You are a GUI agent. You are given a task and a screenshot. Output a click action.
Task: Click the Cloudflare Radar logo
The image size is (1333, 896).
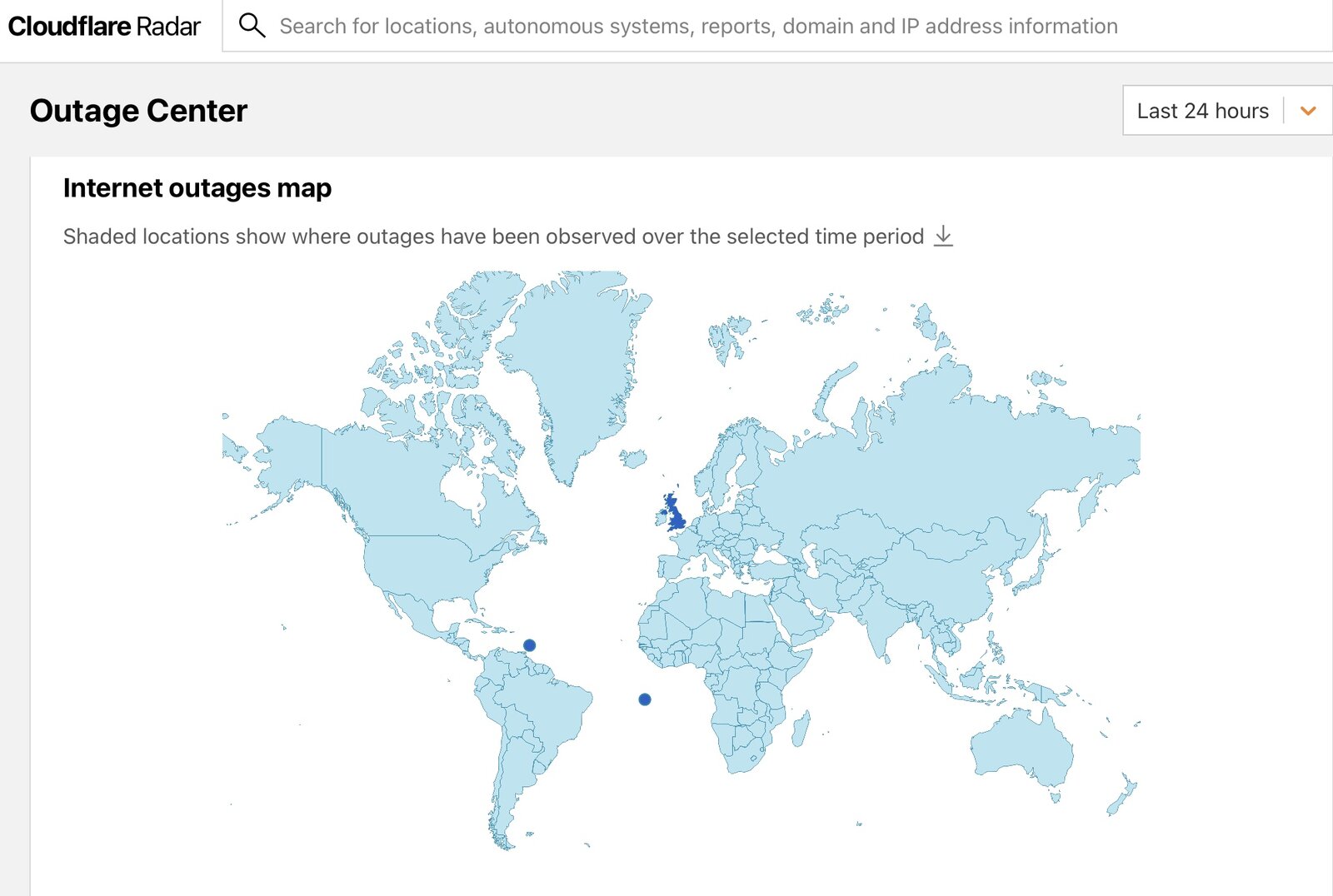click(104, 27)
